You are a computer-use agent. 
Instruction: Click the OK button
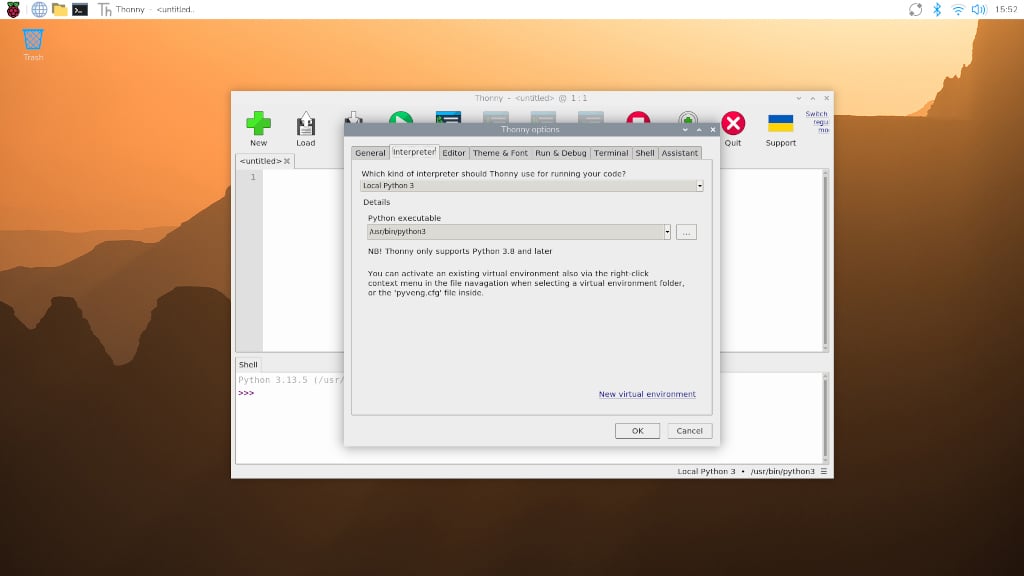point(637,431)
